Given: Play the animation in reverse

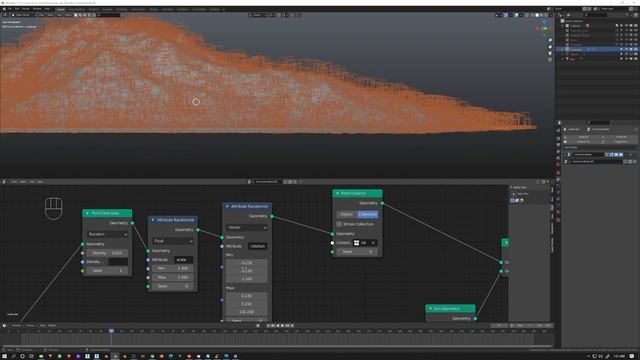Looking at the screenshot, I should click(x=278, y=326).
